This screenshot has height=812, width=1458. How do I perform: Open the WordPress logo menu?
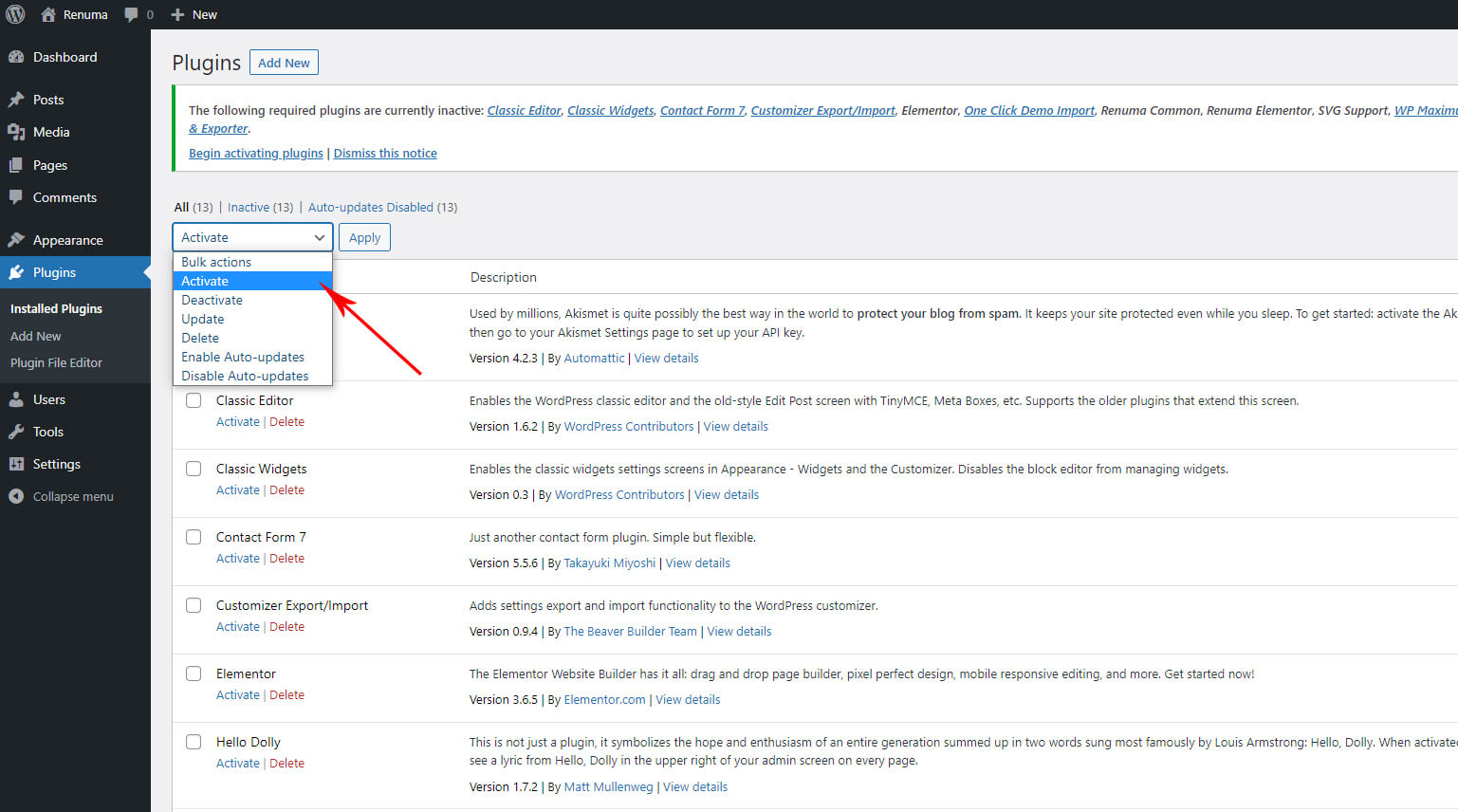point(15,14)
